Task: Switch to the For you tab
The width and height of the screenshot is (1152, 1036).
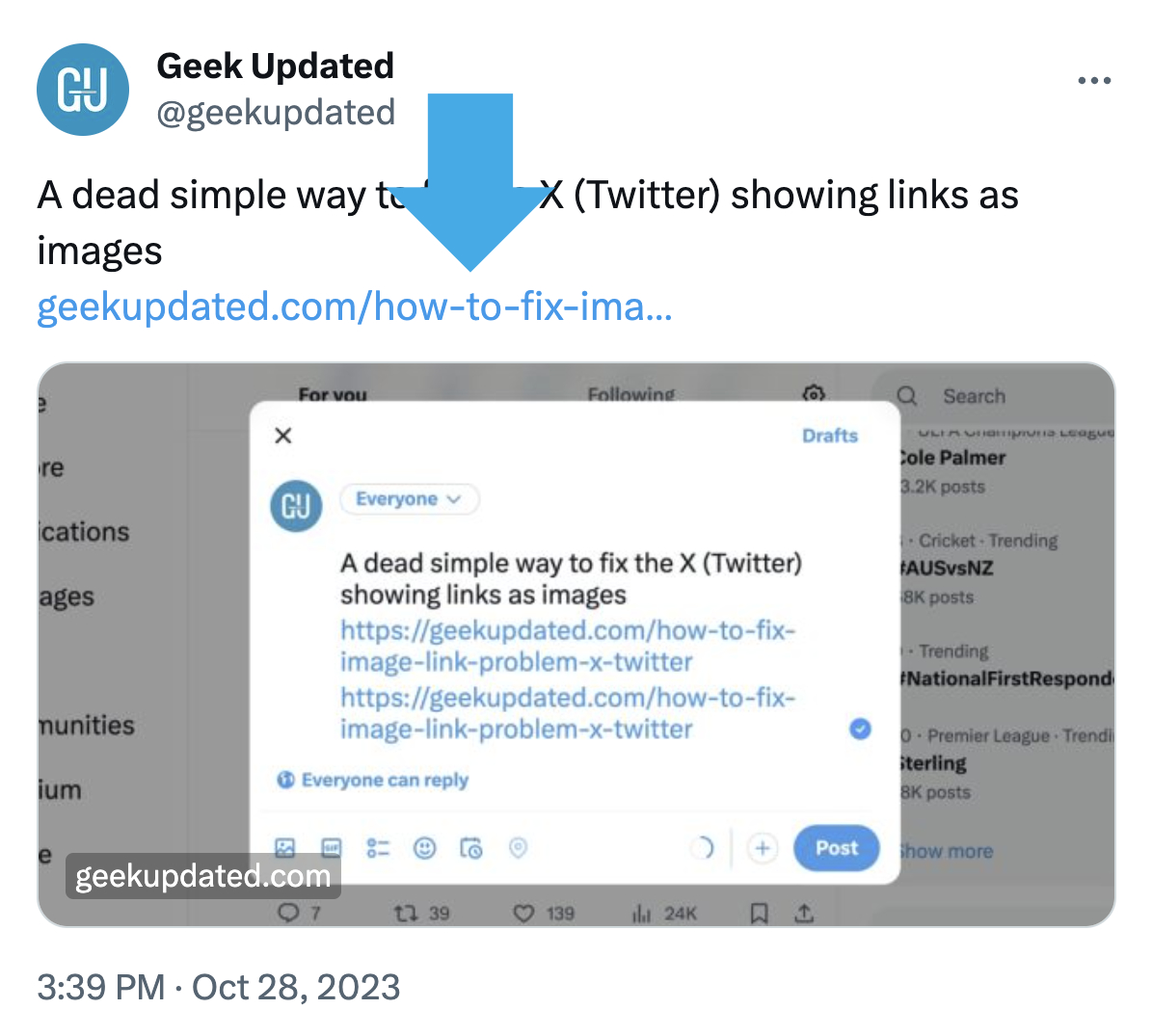Action: 333,394
